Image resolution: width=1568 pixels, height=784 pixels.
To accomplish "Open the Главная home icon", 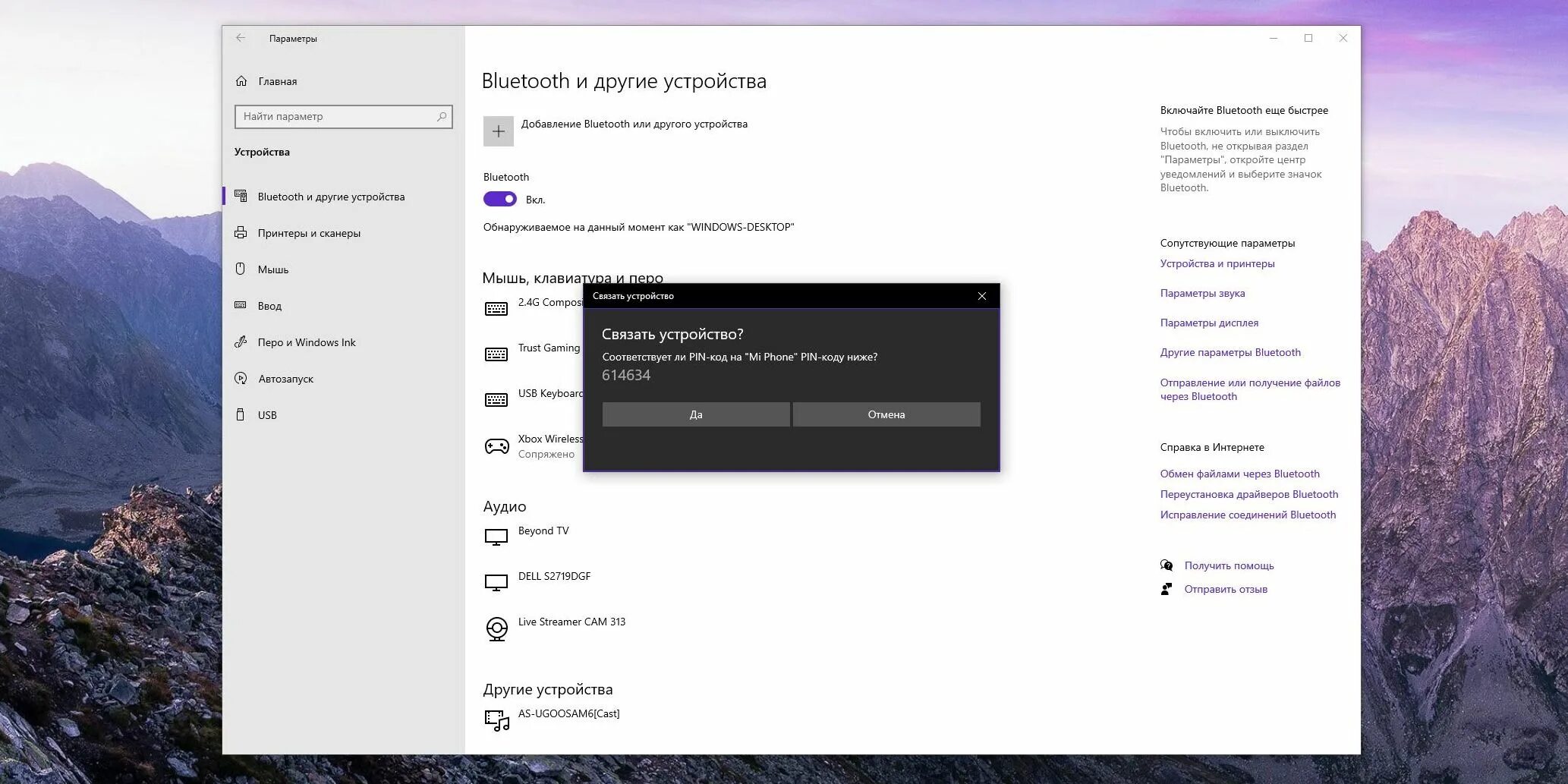I will pyautogui.click(x=241, y=81).
